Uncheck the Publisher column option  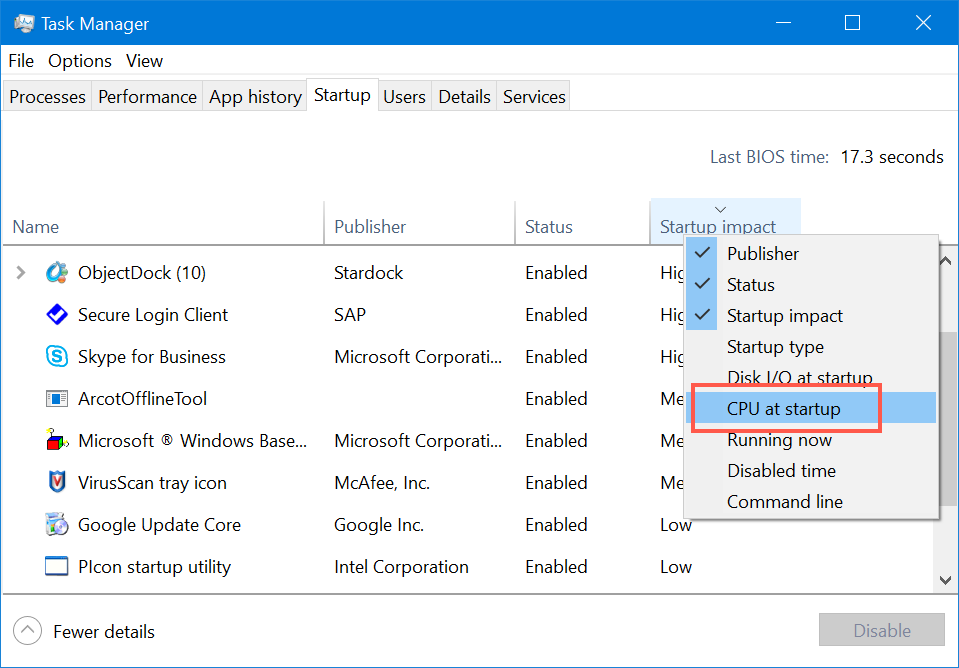[x=763, y=254]
